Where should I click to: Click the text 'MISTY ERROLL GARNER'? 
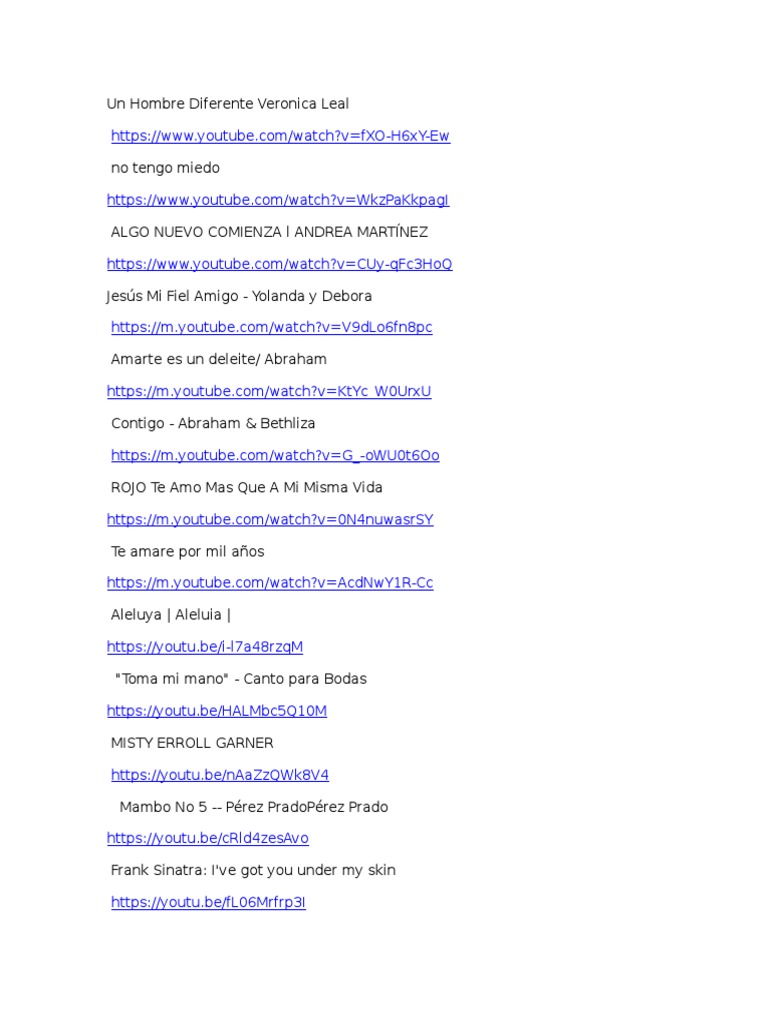click(x=192, y=743)
